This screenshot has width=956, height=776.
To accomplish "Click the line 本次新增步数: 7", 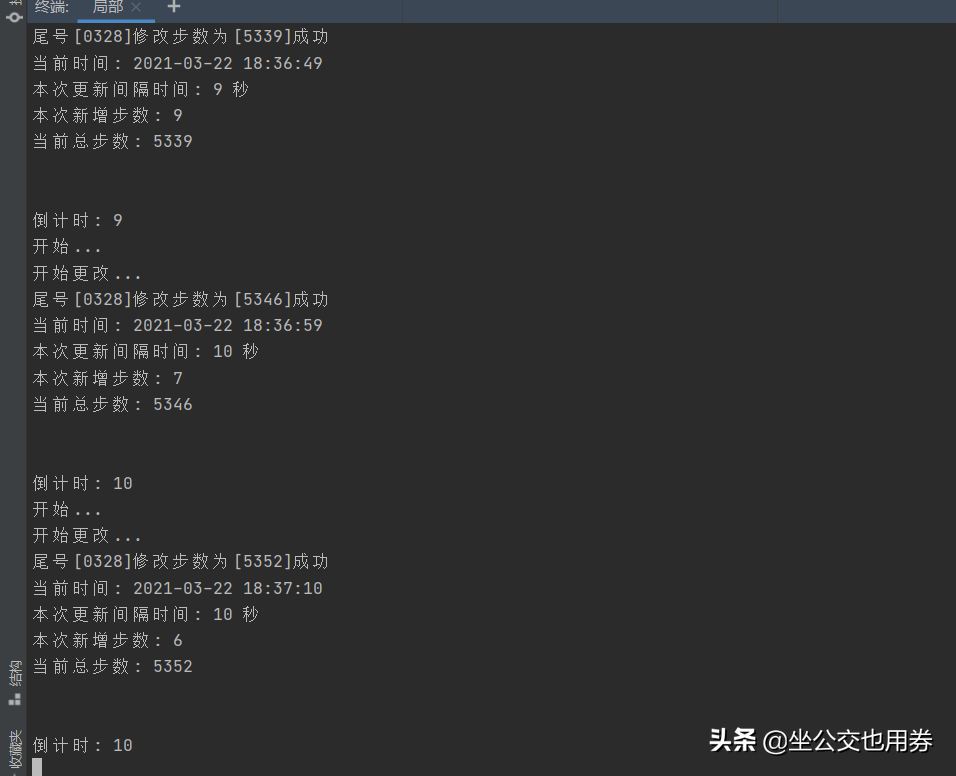I will 108,378.
